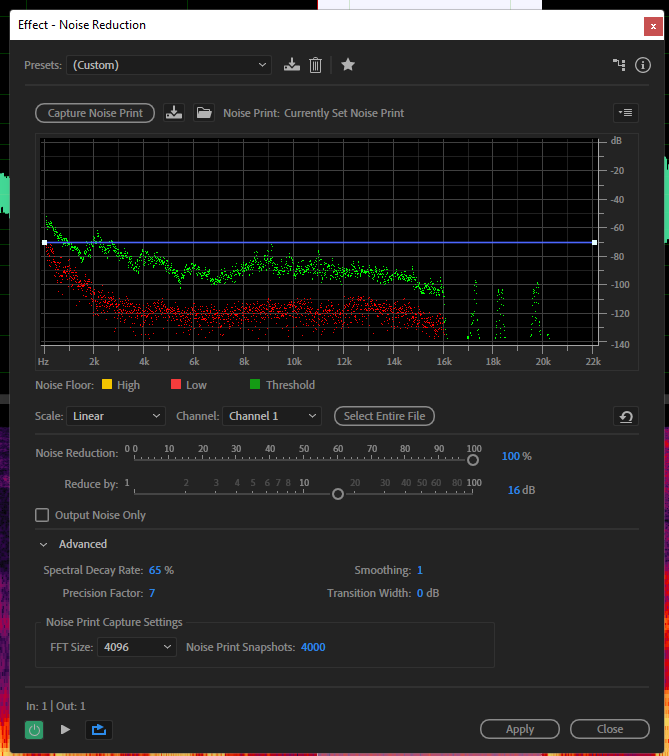
Task: Open the graph options menu icon
Action: pyautogui.click(x=626, y=113)
